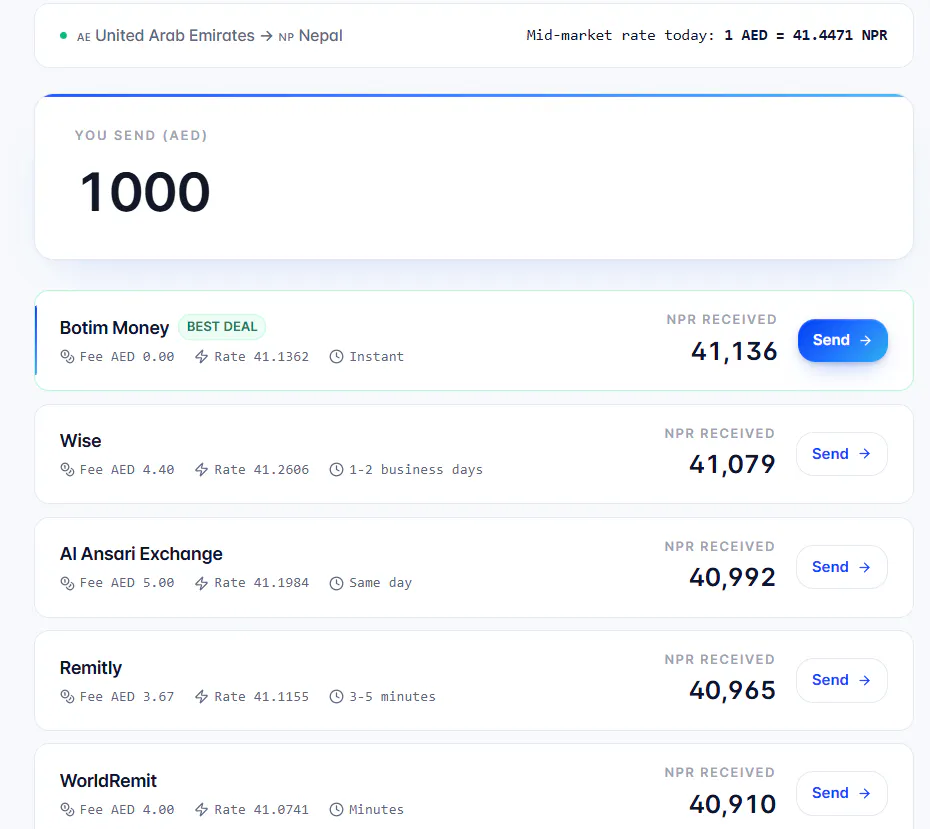Viewport: 930px width, 829px height.
Task: Click the Same day delivery text
Action: [380, 583]
